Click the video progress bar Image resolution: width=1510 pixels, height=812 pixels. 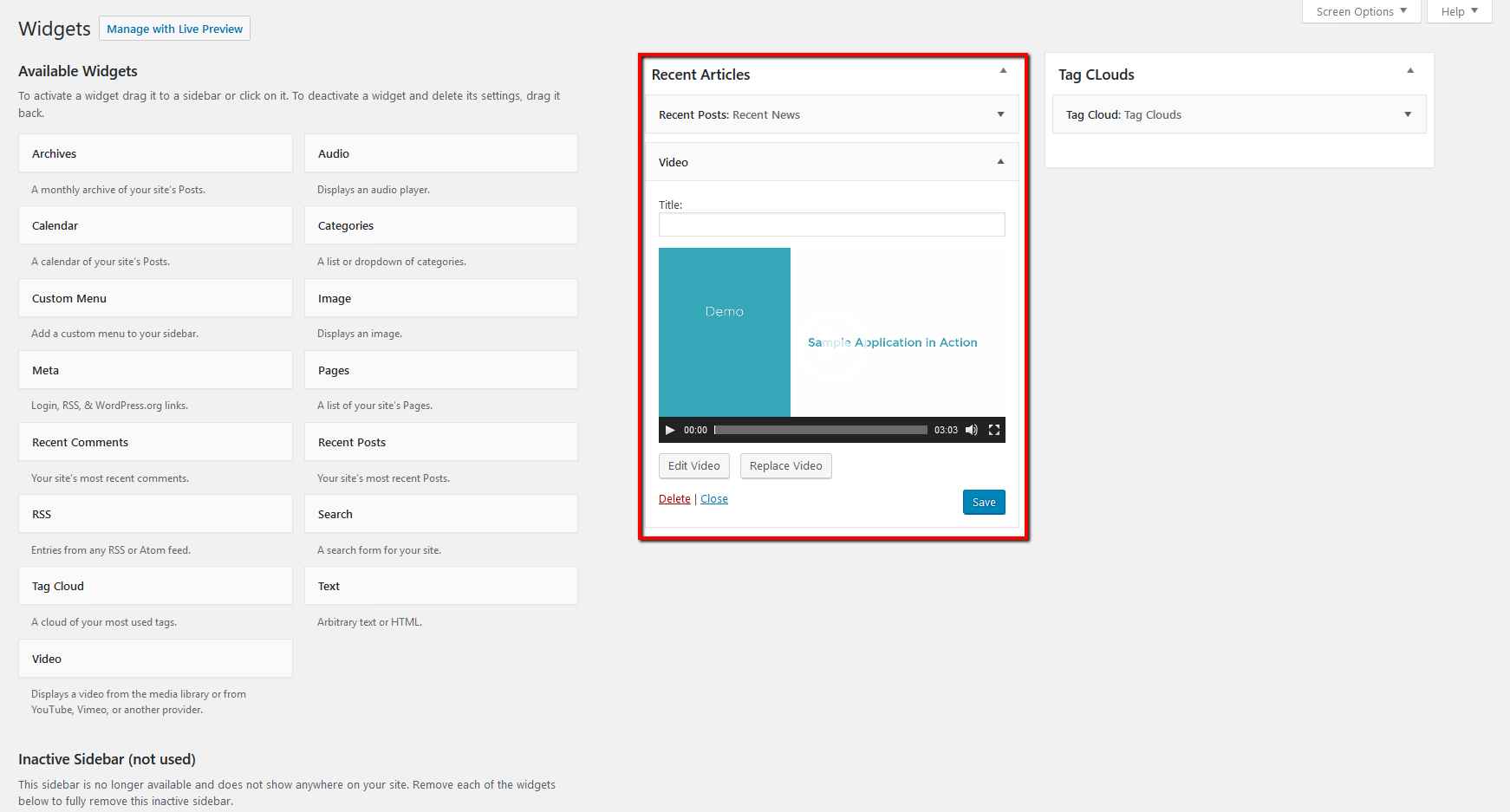pos(821,430)
